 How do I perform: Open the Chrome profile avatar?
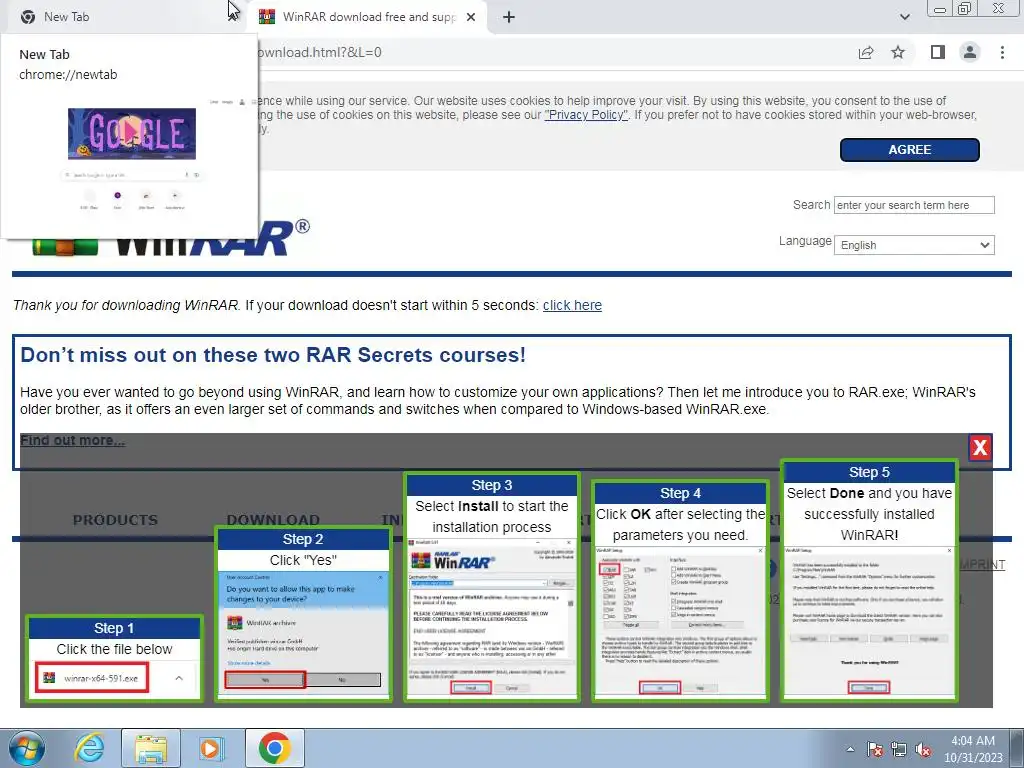click(x=970, y=52)
